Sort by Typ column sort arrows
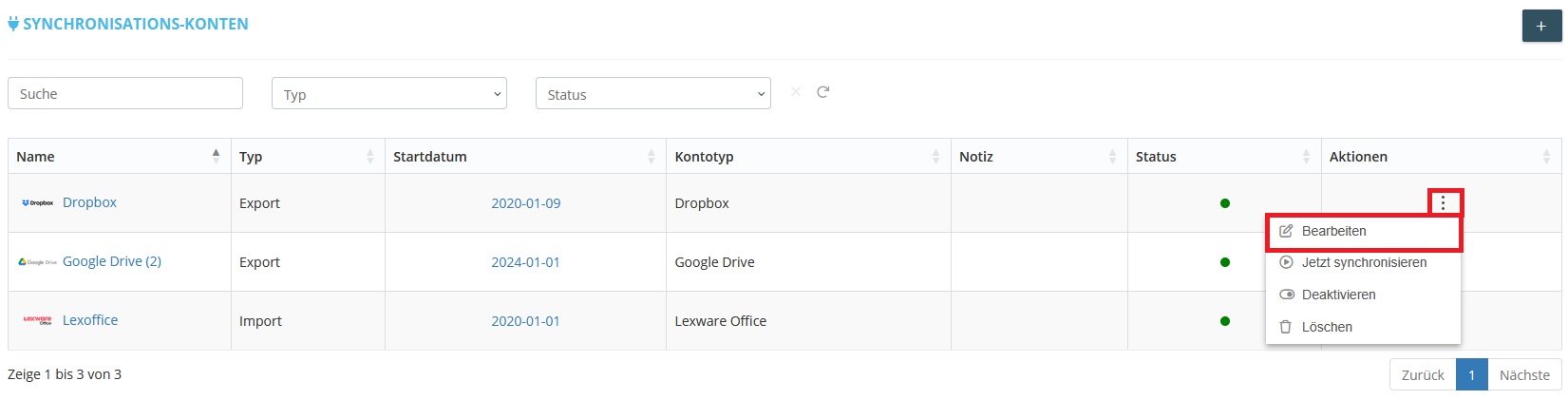The height and width of the screenshot is (400, 1568). pyautogui.click(x=370, y=157)
